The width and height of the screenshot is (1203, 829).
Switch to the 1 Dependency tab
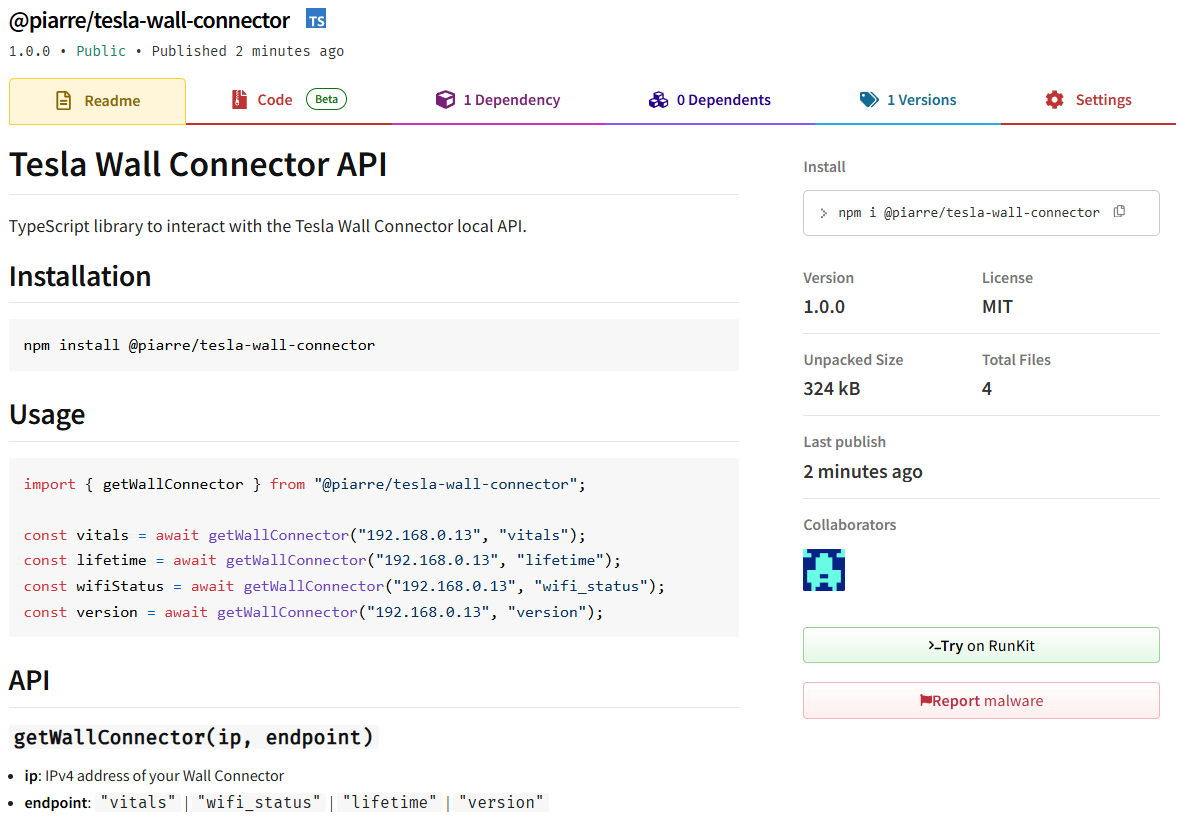tap(511, 100)
